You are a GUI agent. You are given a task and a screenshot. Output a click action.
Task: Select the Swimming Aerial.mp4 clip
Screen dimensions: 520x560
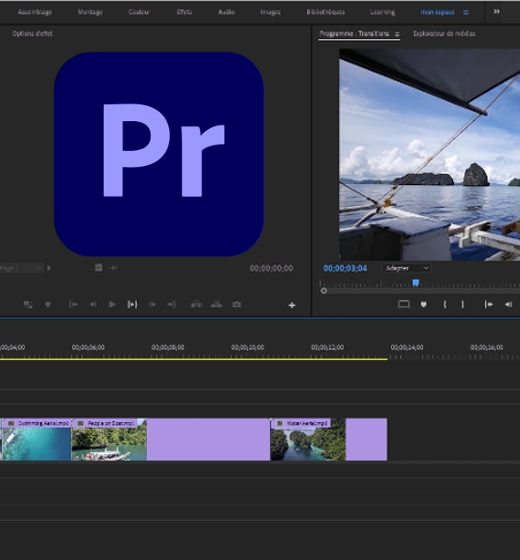point(36,439)
